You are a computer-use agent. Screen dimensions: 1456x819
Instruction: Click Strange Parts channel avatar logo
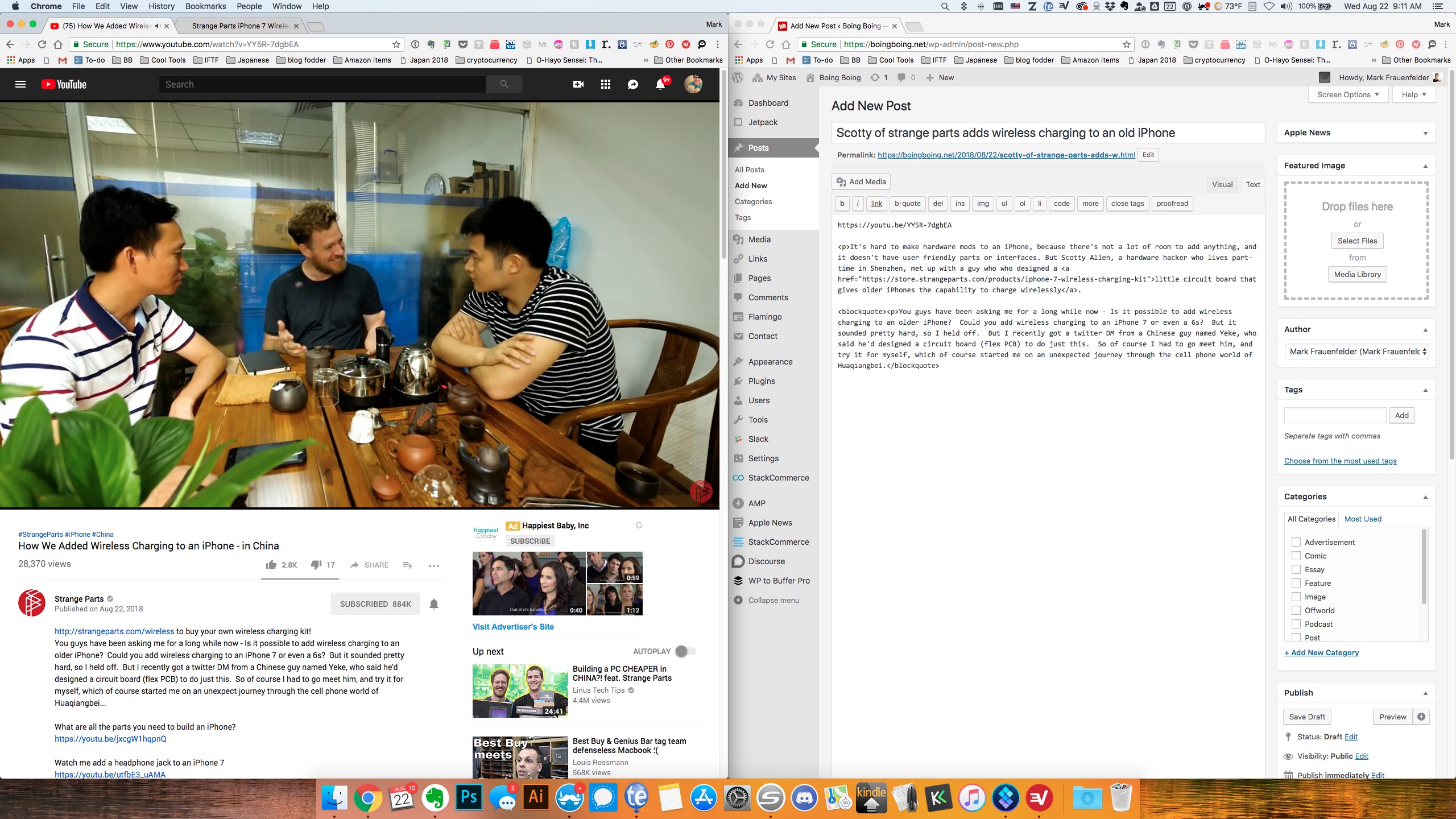(x=32, y=603)
